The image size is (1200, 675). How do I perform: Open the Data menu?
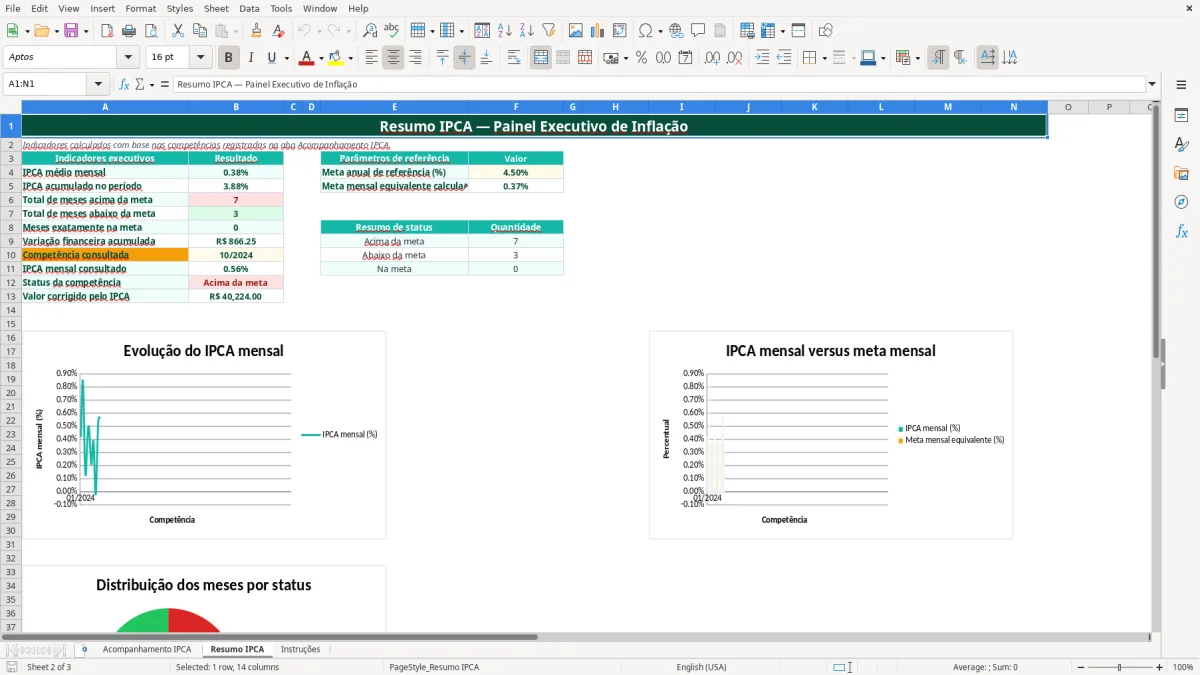[x=249, y=8]
